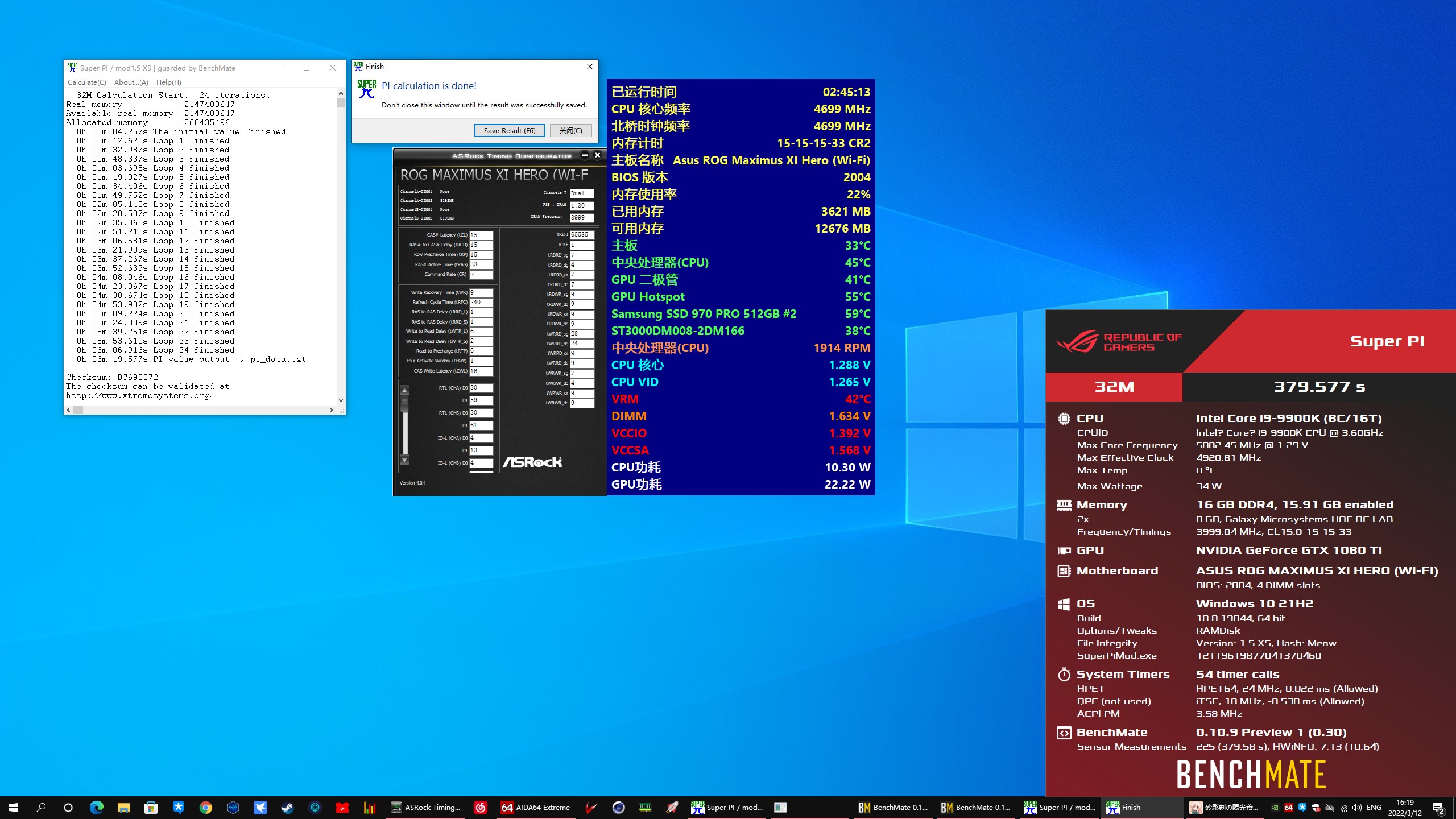Switch to the first BenchMate 0.1 taskbar button
This screenshot has width=1456, height=819.
click(x=893, y=807)
